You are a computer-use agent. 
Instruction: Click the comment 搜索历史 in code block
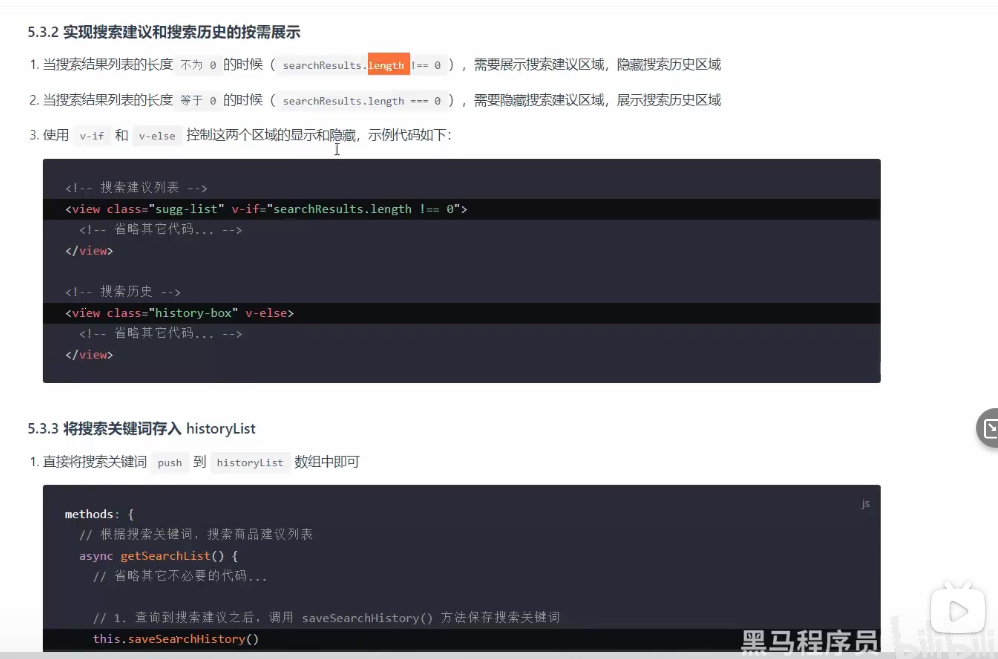(123, 291)
